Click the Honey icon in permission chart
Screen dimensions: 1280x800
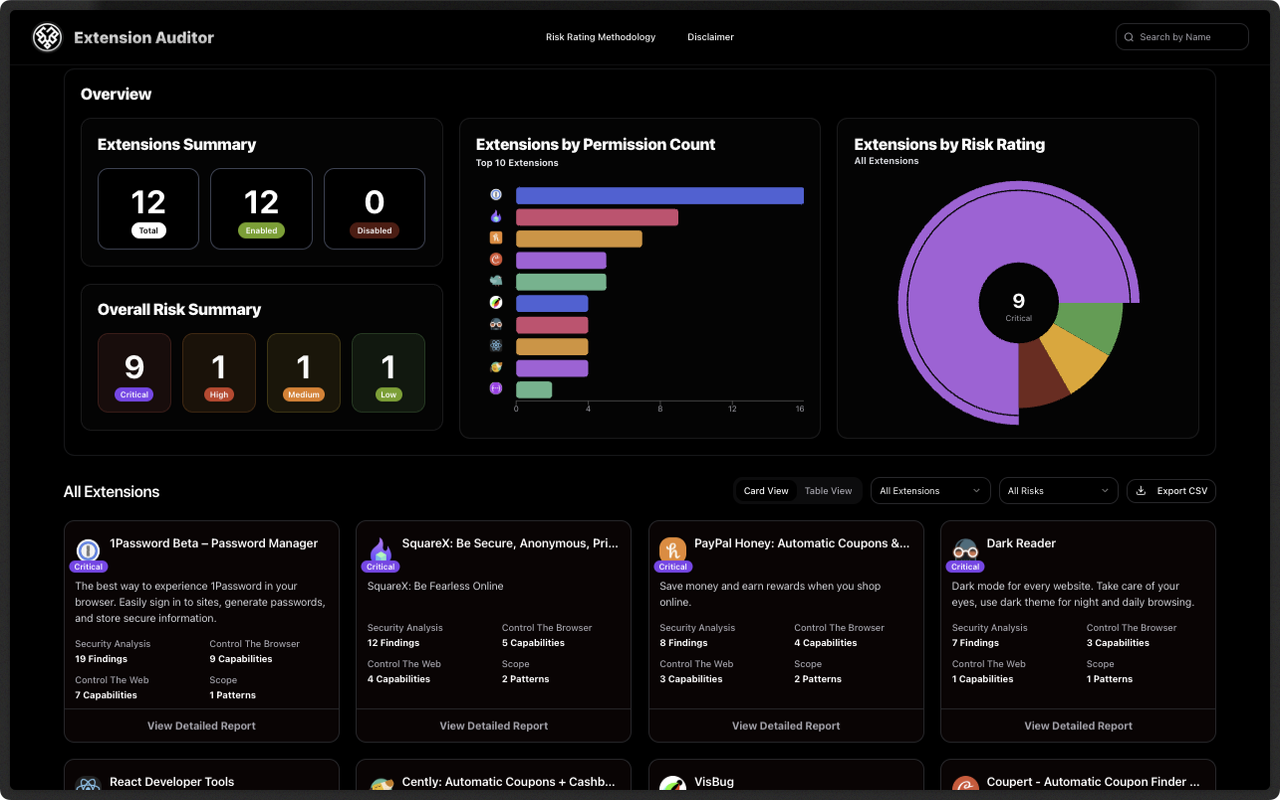(x=495, y=238)
